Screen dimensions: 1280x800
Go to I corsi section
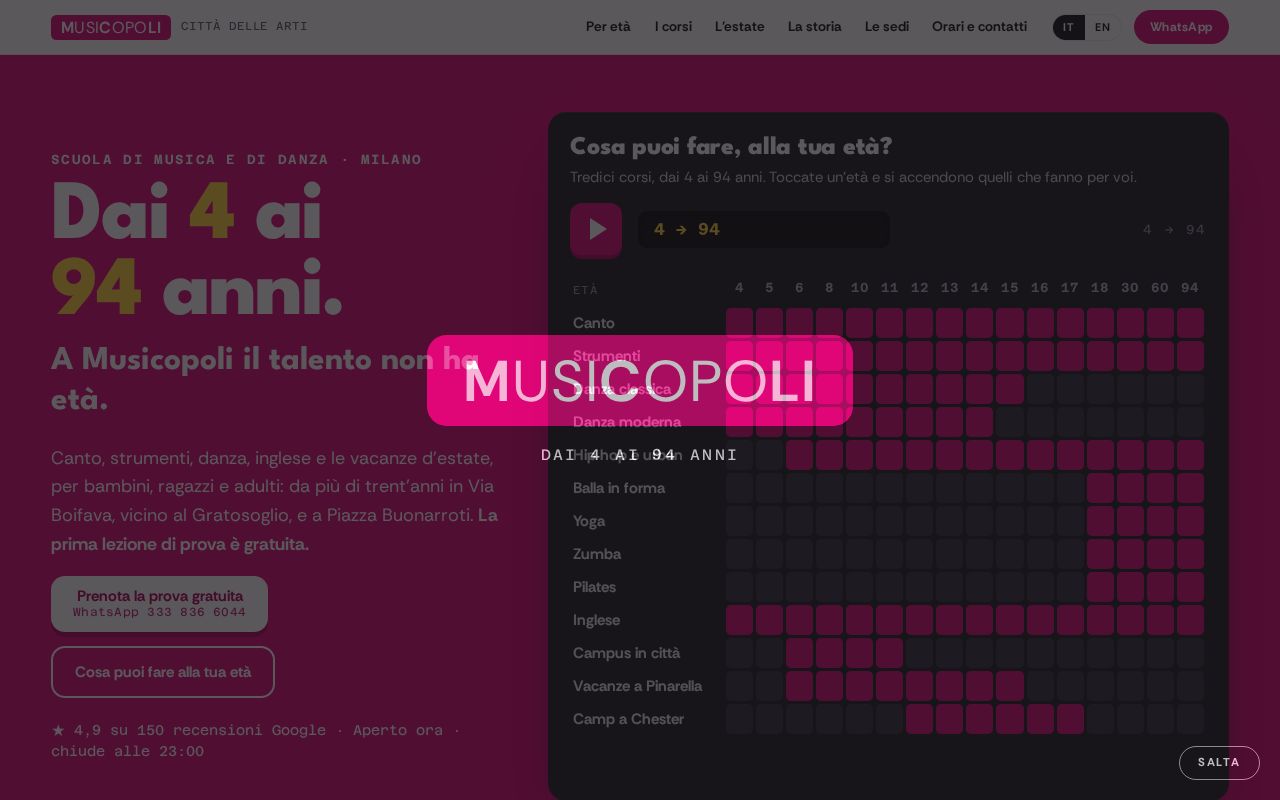pyautogui.click(x=673, y=27)
